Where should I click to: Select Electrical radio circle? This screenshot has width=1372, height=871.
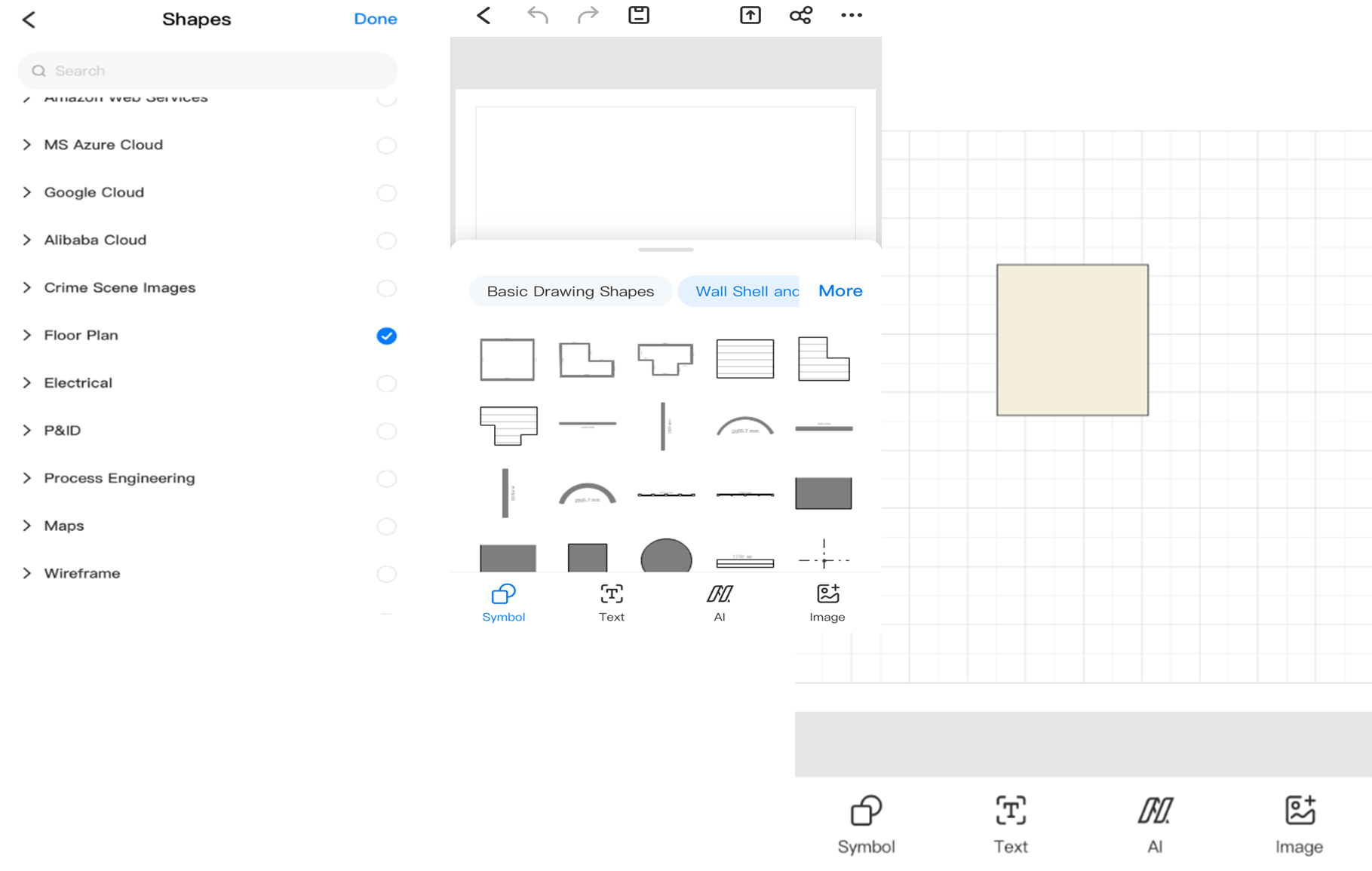coord(386,383)
